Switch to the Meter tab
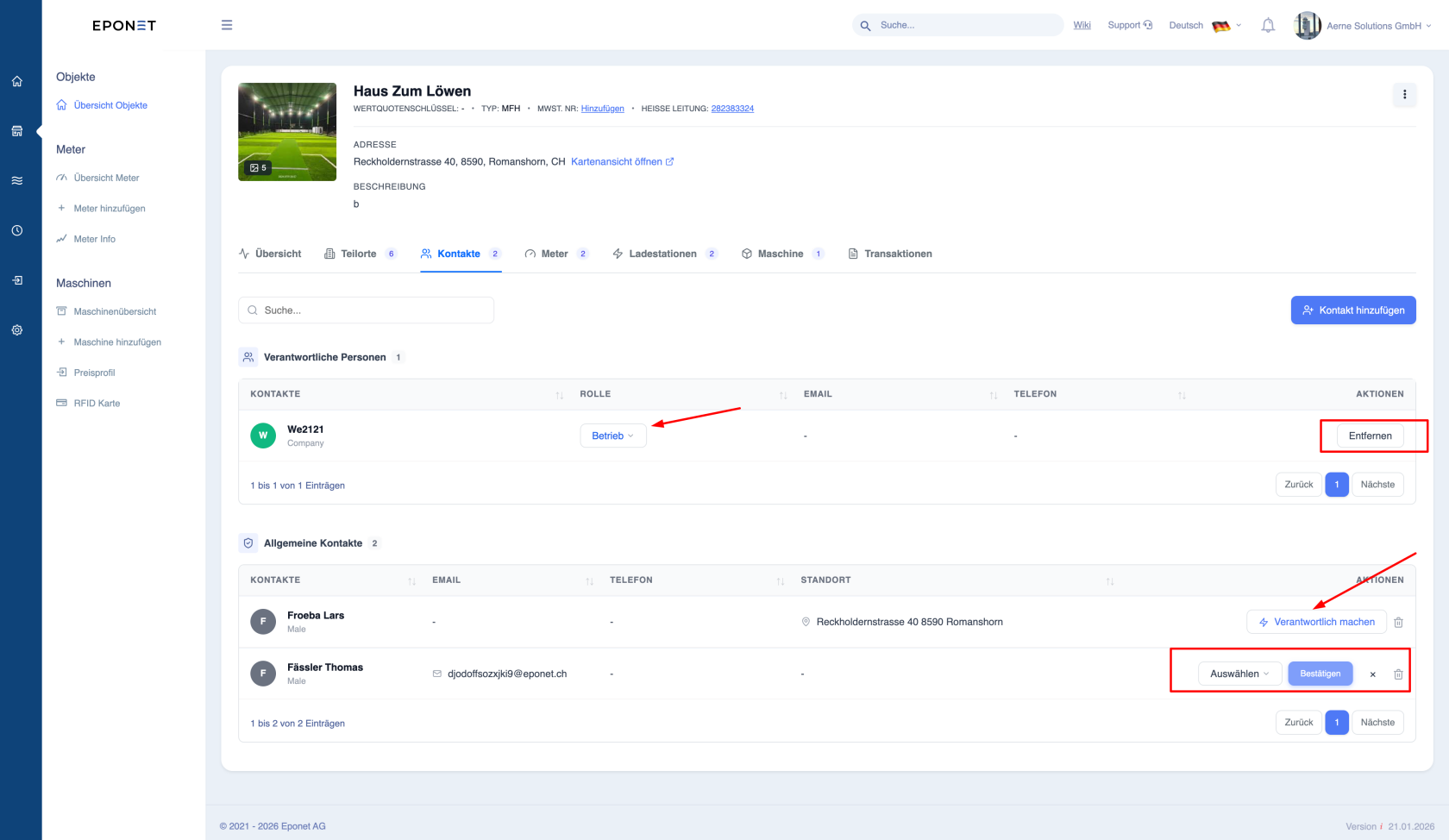This screenshot has width=1449, height=840. [556, 254]
